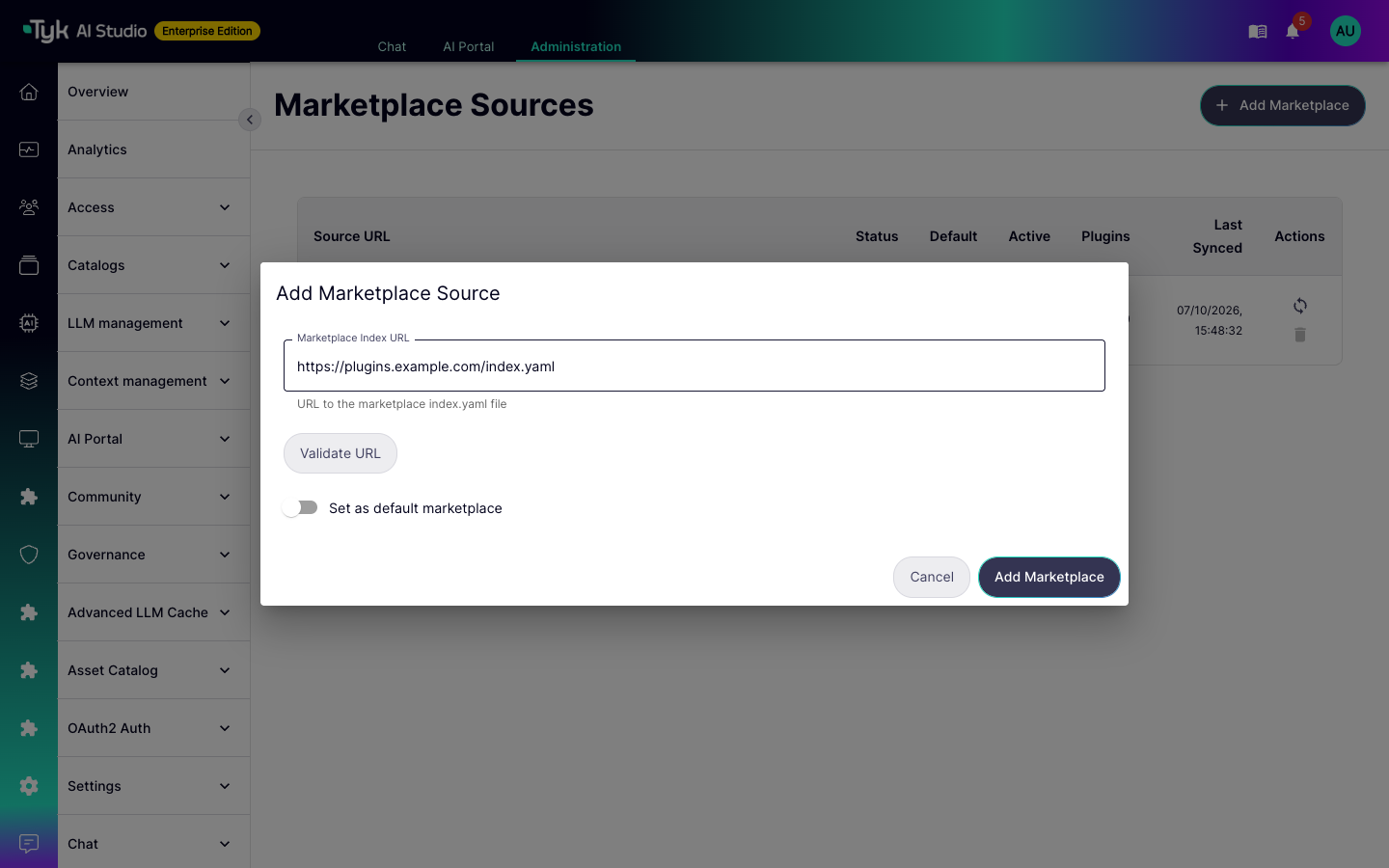Select the Administration top tab
The image size is (1389, 868).
tap(576, 46)
